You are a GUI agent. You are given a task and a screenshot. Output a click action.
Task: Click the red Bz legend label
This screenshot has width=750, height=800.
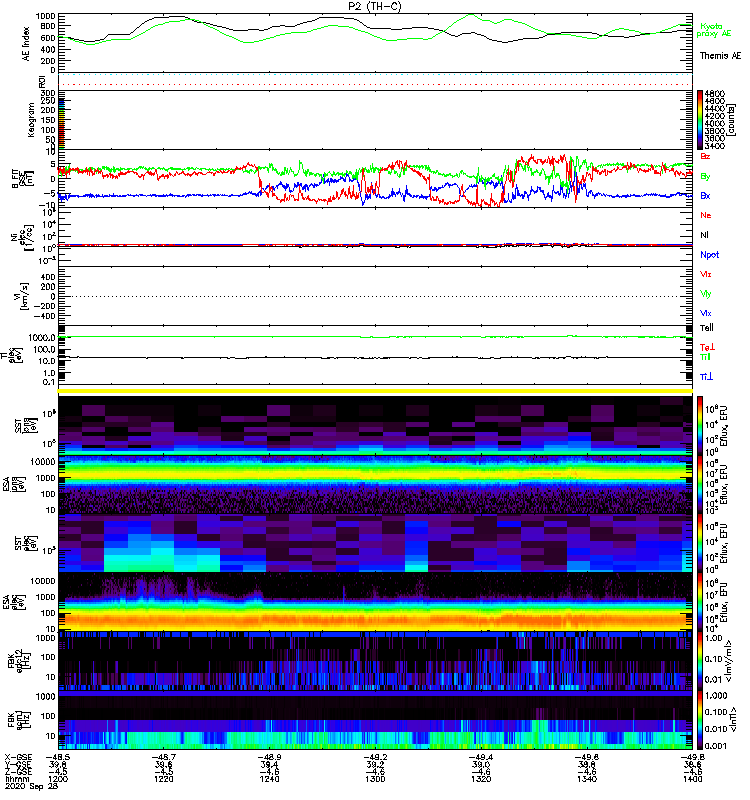pyautogui.click(x=705, y=156)
